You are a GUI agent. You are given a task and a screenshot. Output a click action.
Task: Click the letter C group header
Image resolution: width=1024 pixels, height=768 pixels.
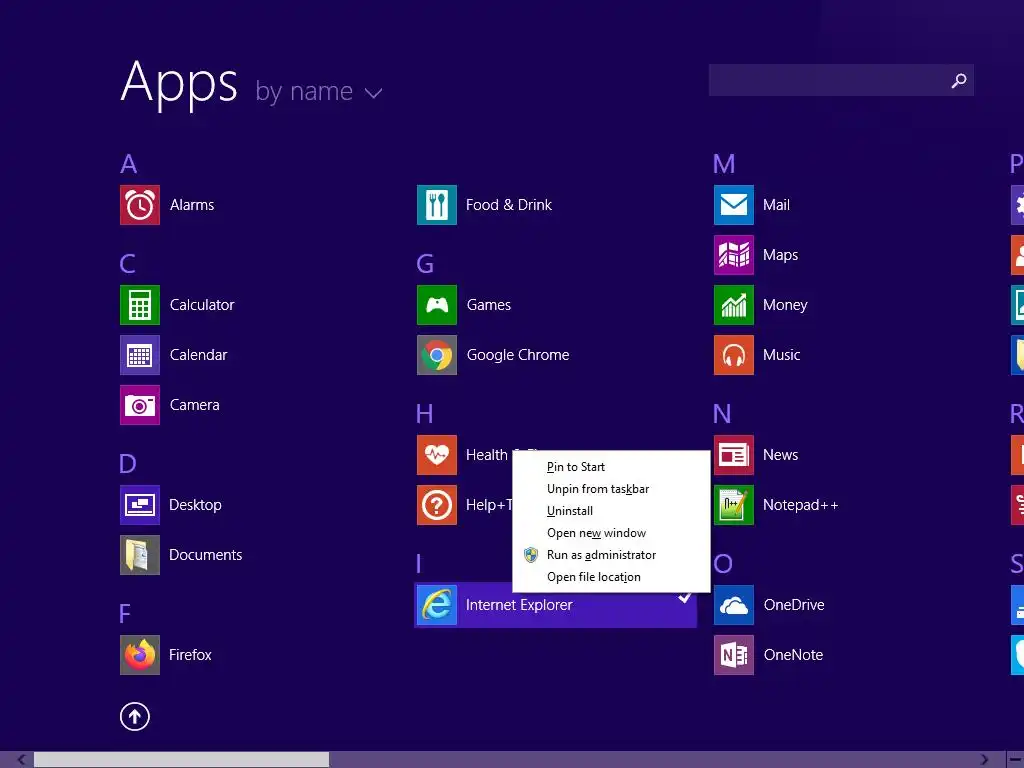tap(128, 264)
